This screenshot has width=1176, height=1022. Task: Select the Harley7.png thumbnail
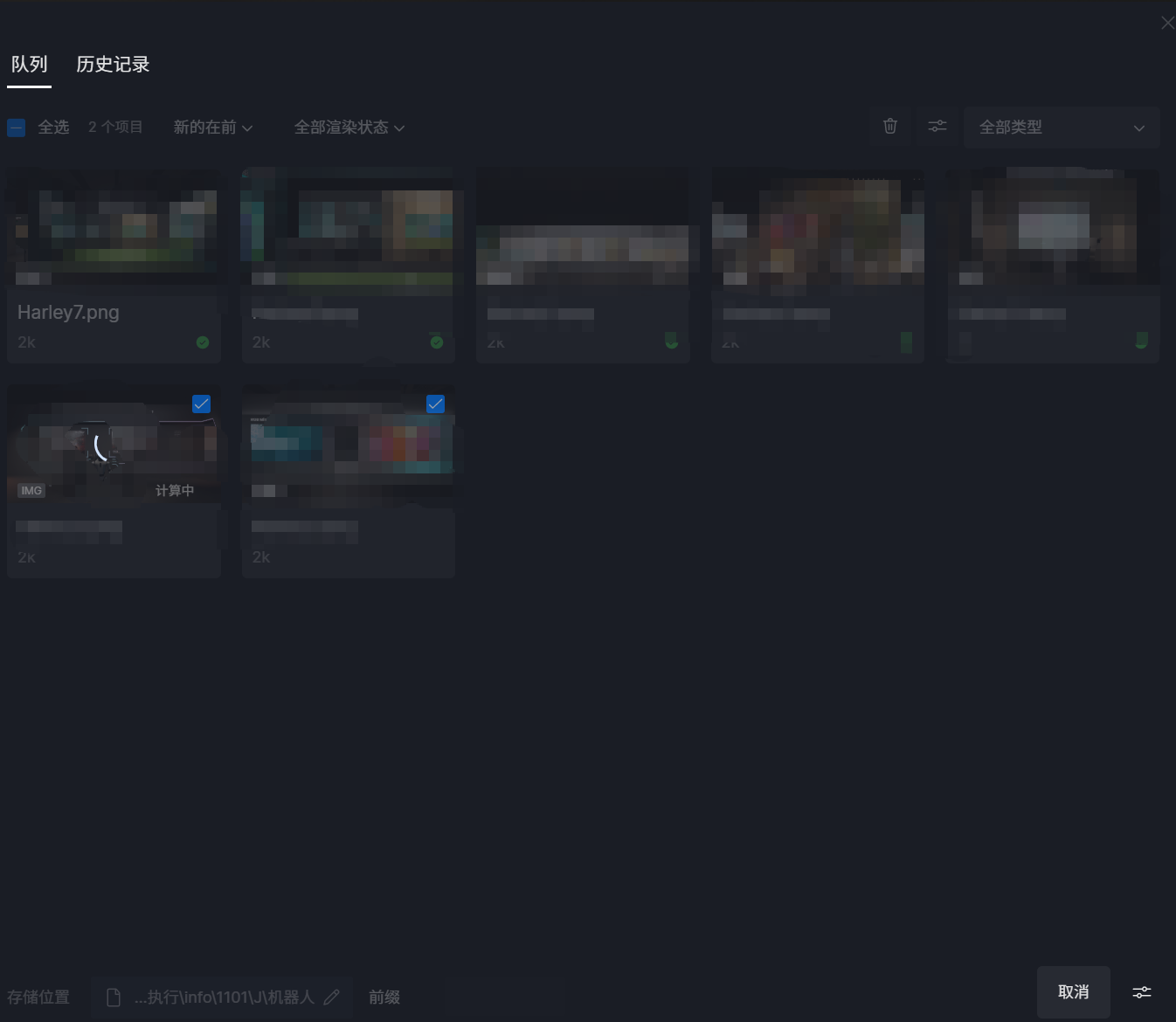tap(114, 227)
